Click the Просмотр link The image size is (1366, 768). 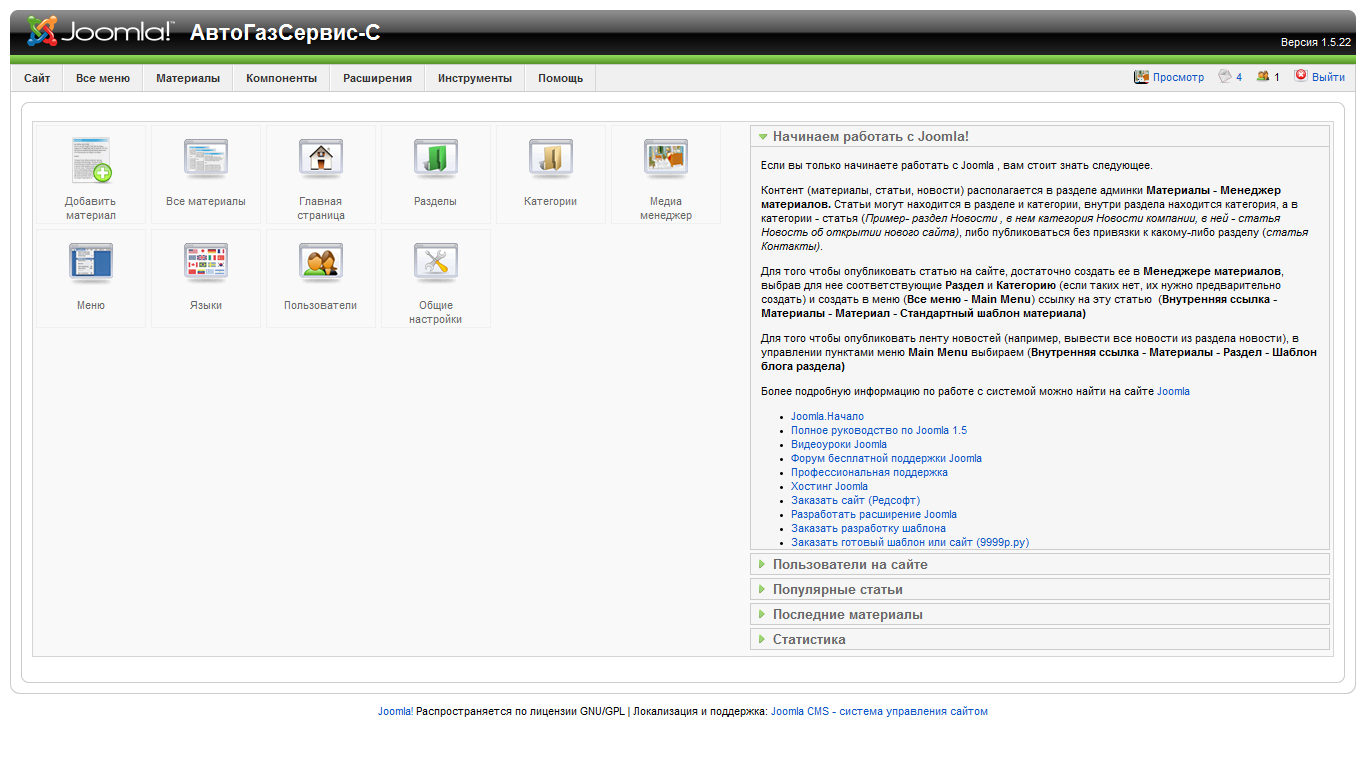[x=1178, y=77]
